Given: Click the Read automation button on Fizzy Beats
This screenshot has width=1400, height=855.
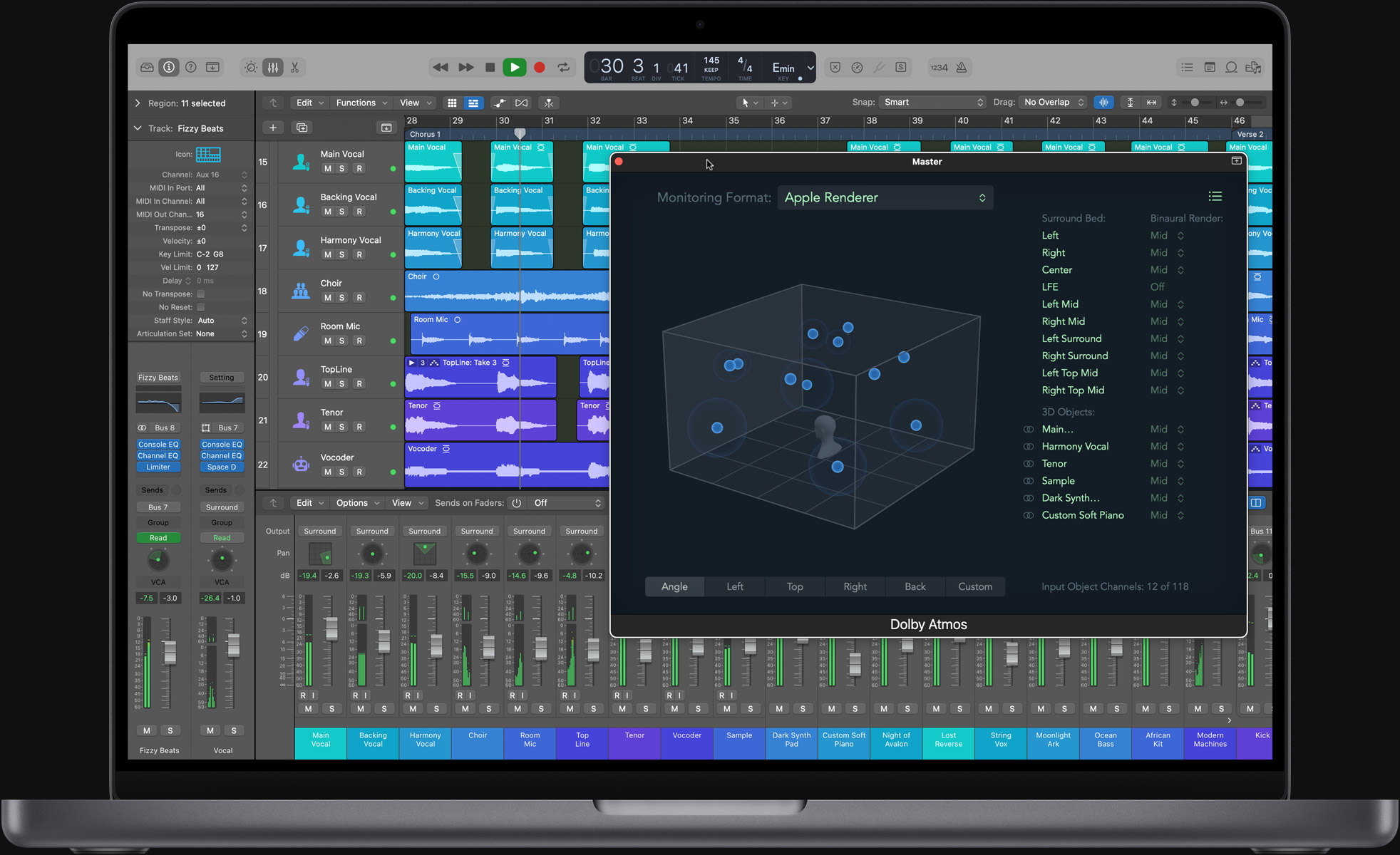Looking at the screenshot, I should pos(158,538).
